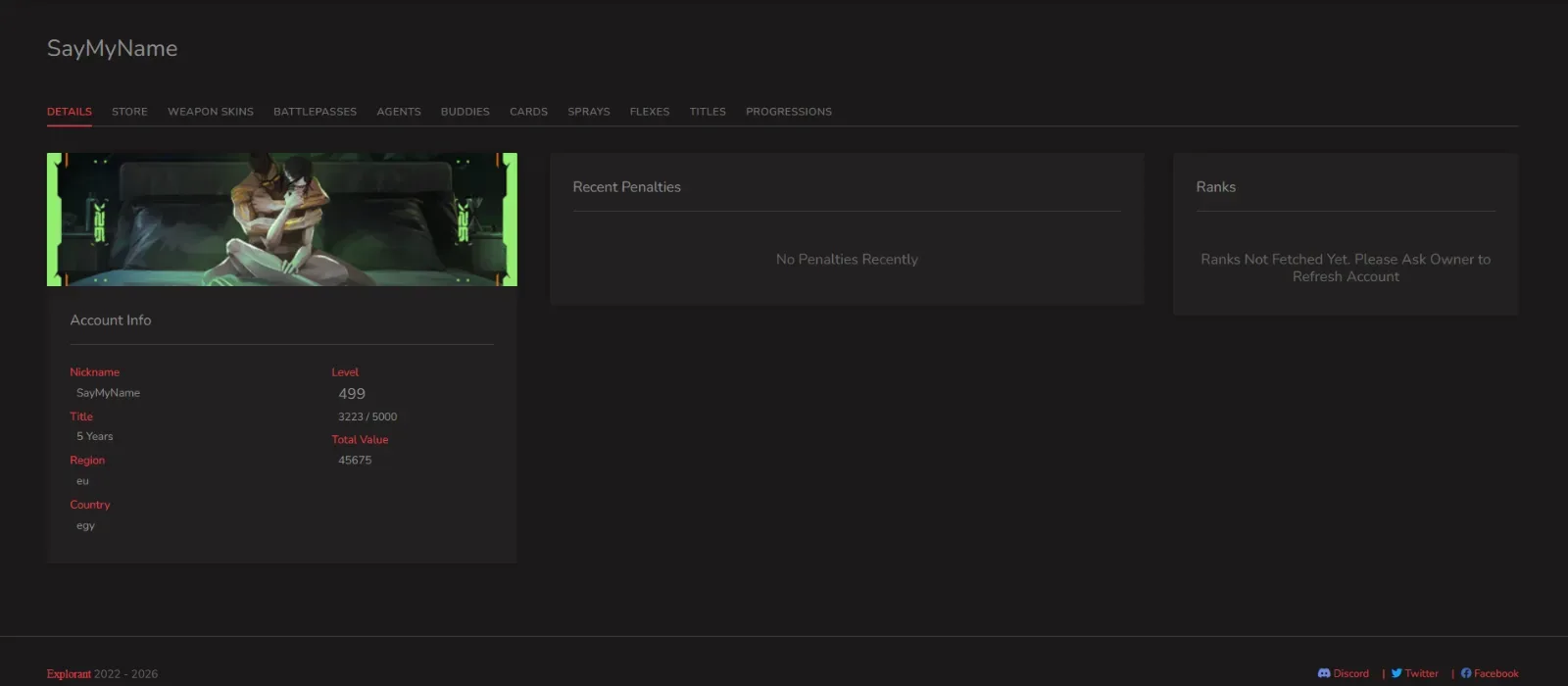Click the Country field label

click(x=89, y=505)
